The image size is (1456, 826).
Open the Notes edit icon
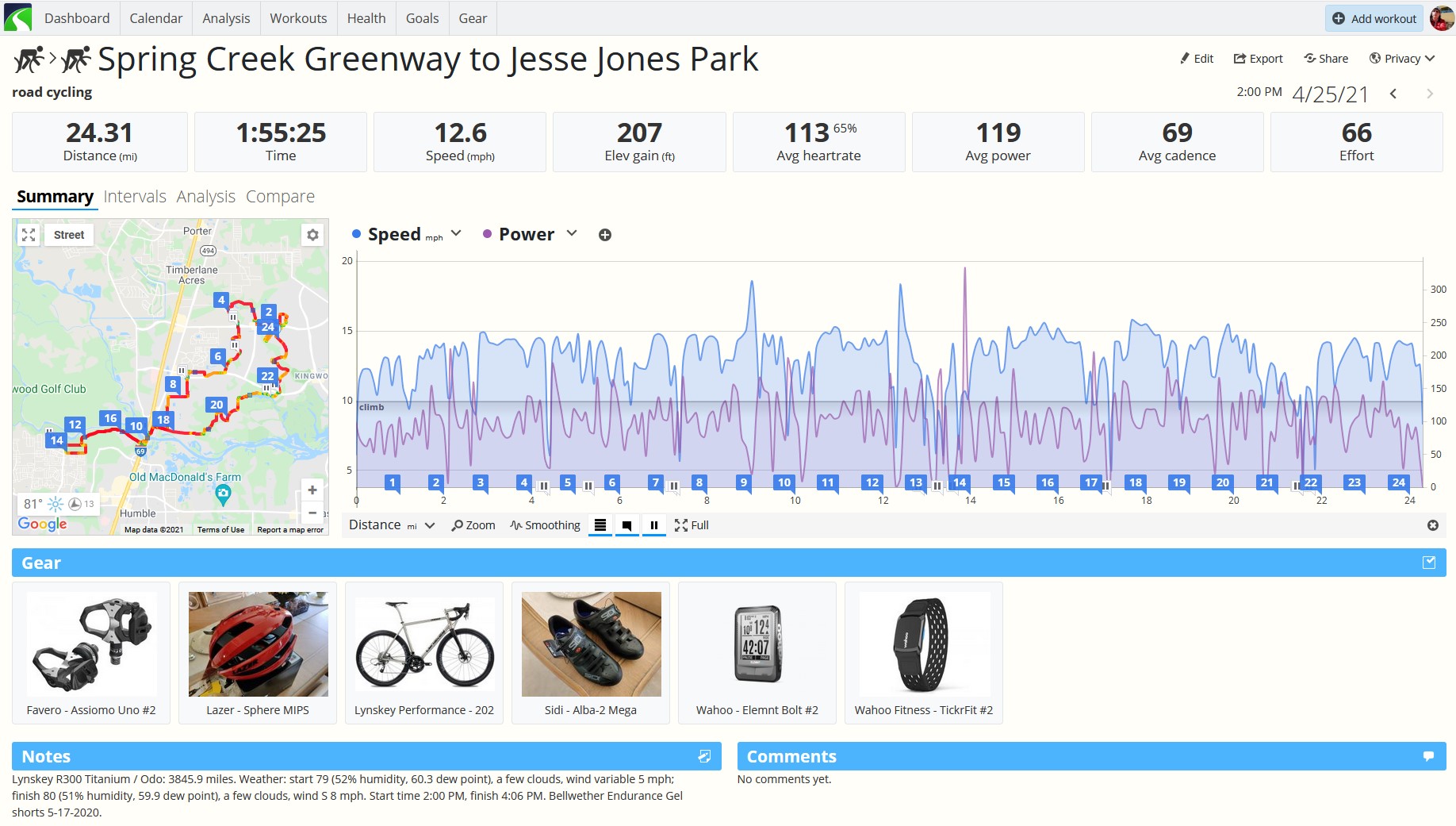click(x=704, y=756)
